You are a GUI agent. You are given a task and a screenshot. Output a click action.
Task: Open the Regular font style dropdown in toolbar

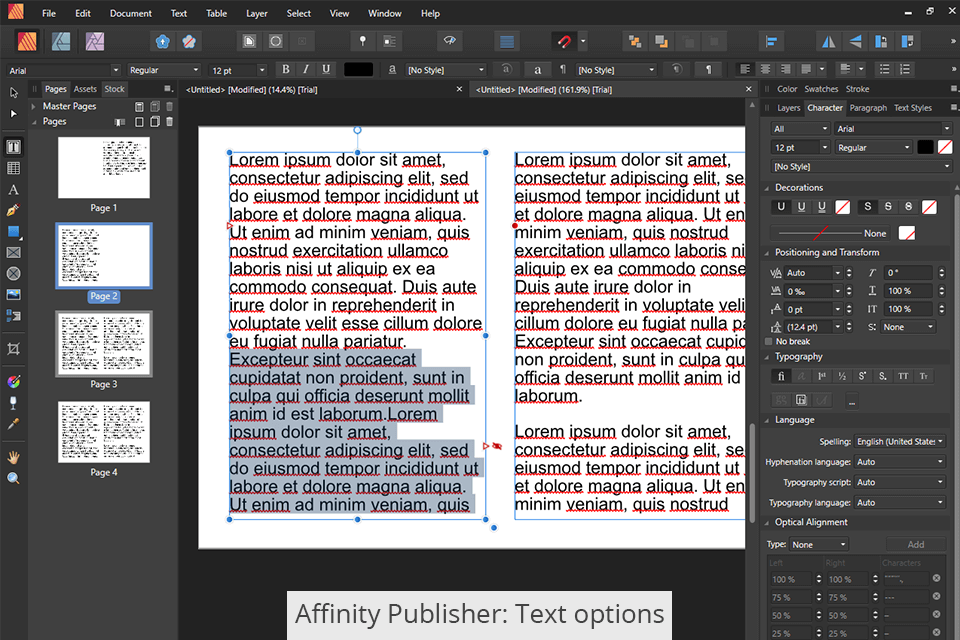163,70
